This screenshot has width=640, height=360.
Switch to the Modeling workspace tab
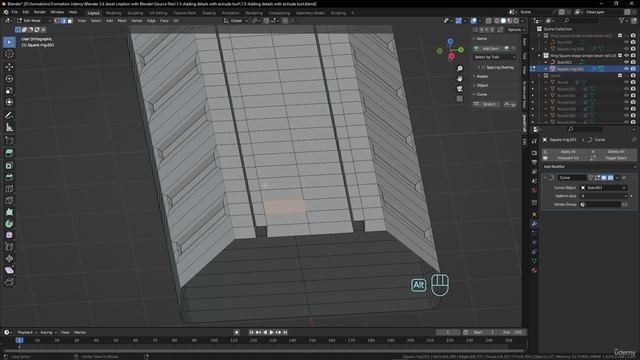[113, 13]
